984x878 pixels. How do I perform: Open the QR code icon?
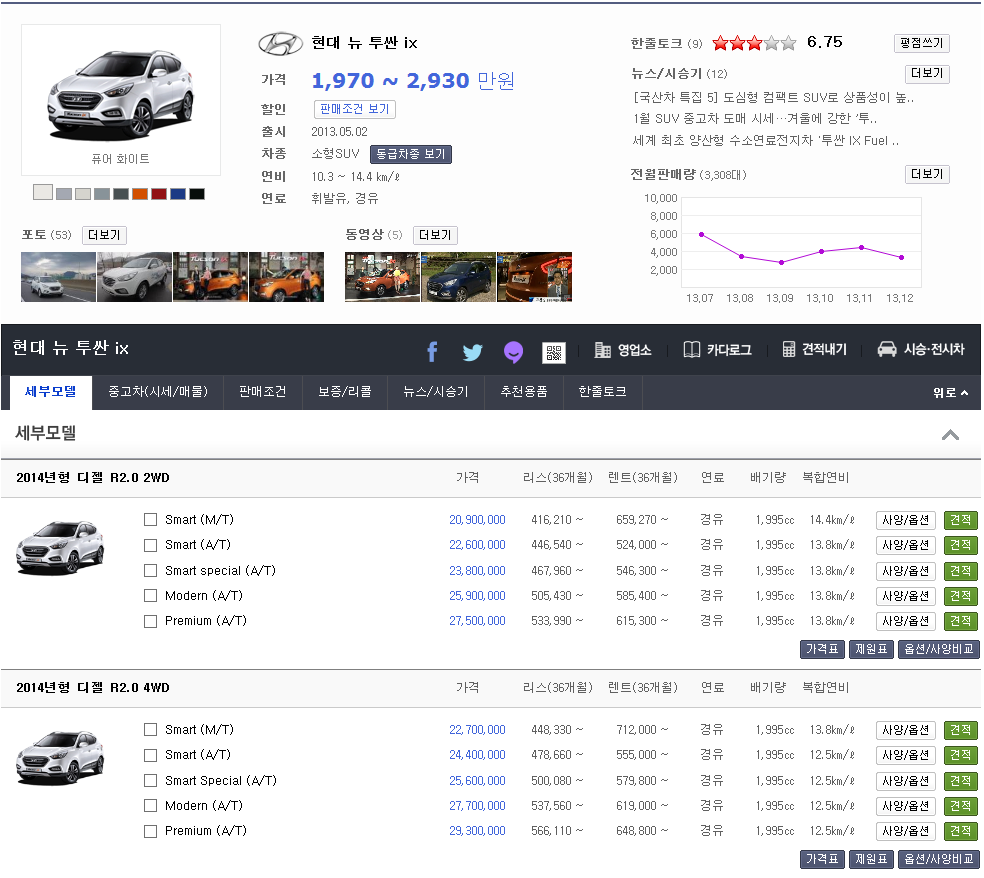553,352
